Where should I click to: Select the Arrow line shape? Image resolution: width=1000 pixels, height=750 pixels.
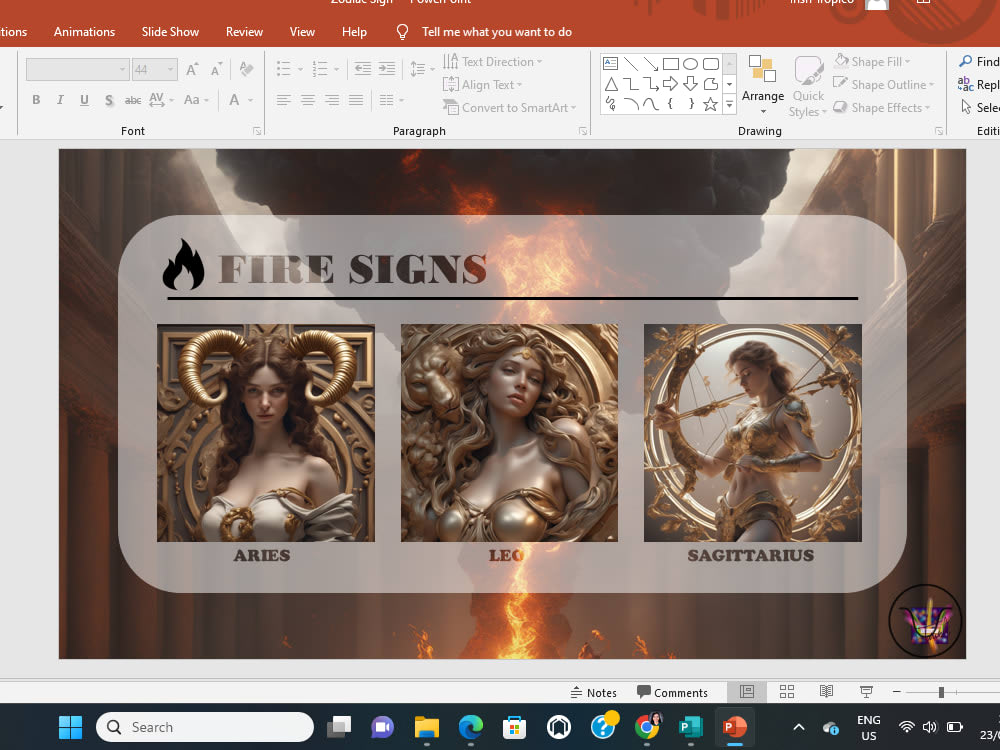click(x=651, y=63)
